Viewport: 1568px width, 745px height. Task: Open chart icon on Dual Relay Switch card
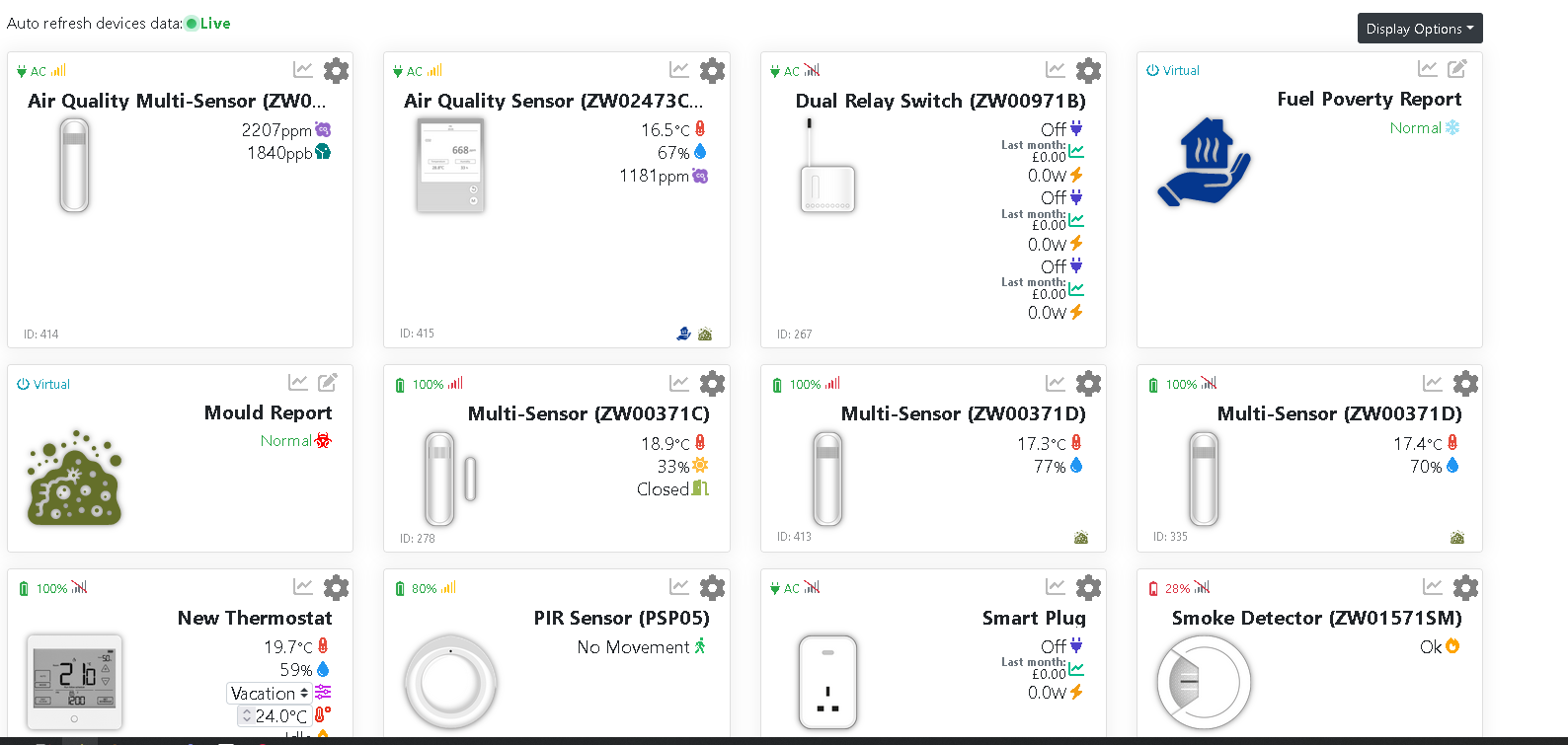pyautogui.click(x=1056, y=70)
